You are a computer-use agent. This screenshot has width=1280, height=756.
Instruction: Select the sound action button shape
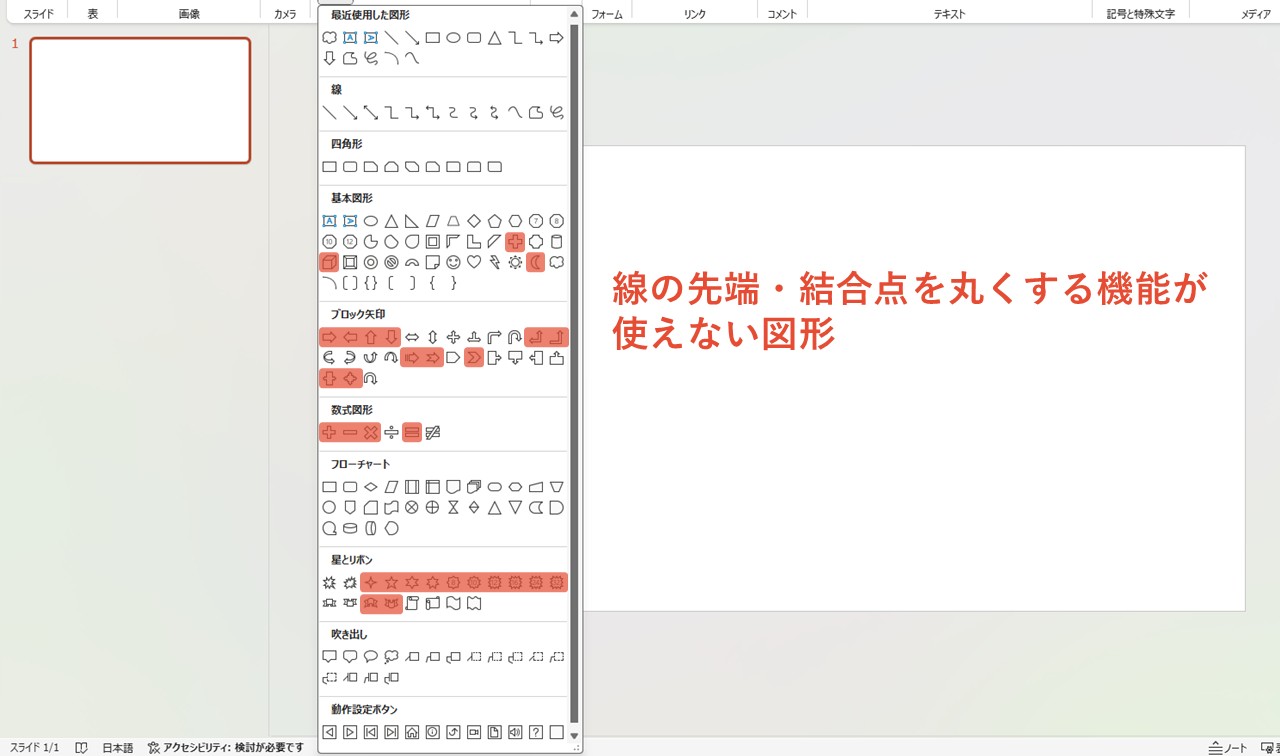[515, 732]
